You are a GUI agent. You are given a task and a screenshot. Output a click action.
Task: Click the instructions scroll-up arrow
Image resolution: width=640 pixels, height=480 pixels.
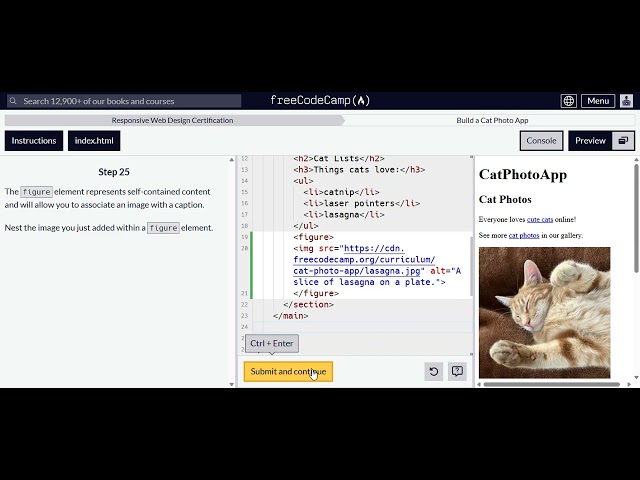[x=232, y=160]
